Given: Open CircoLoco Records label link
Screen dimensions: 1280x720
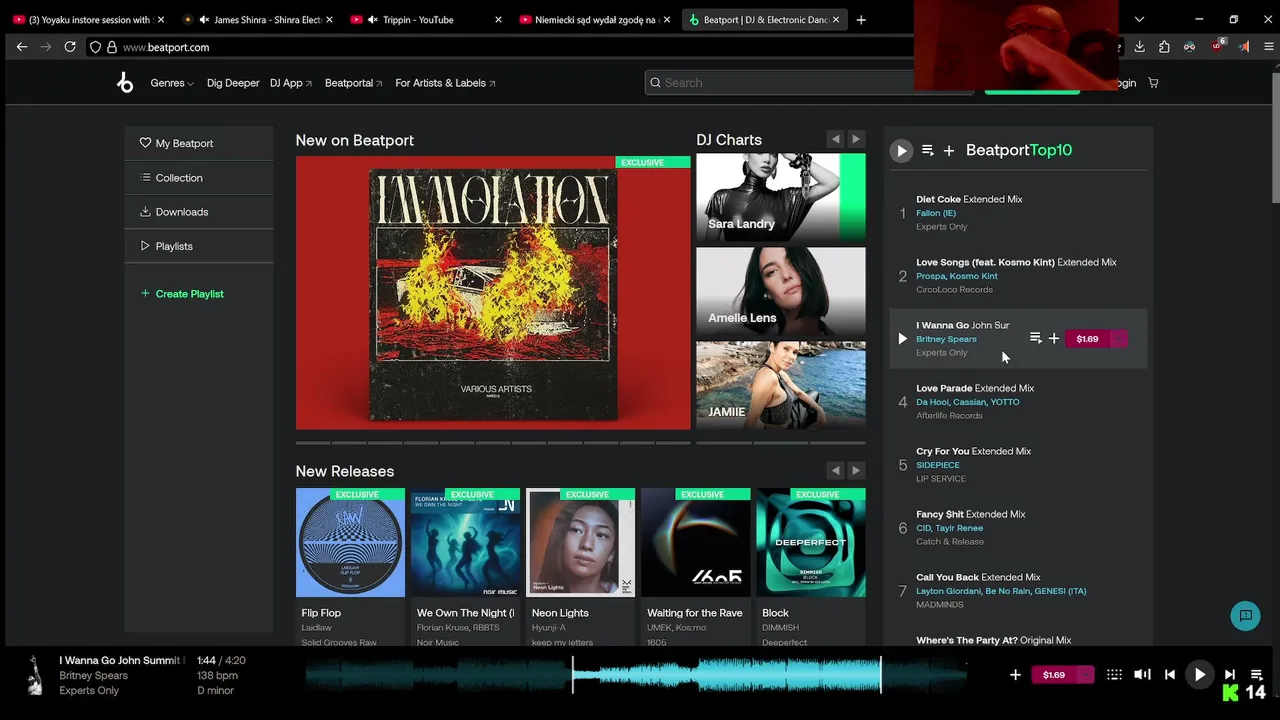Looking at the screenshot, I should tap(954, 289).
